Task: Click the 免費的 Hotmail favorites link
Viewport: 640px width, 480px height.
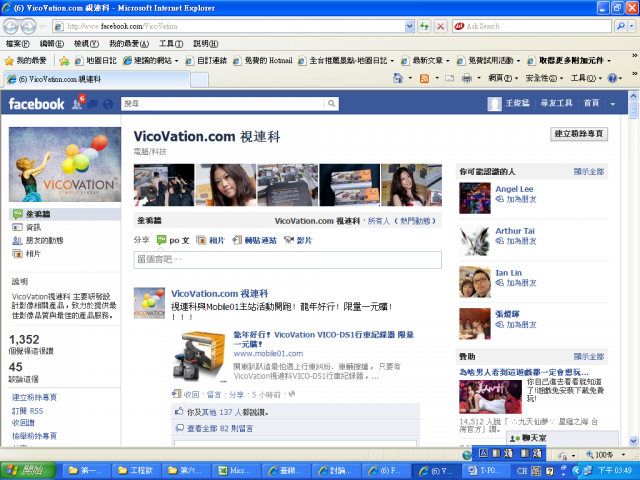Action: pyautogui.click(x=263, y=61)
